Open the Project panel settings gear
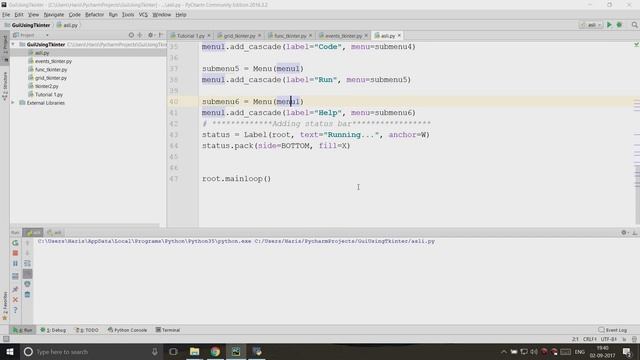640x360 pixels. coord(150,35)
